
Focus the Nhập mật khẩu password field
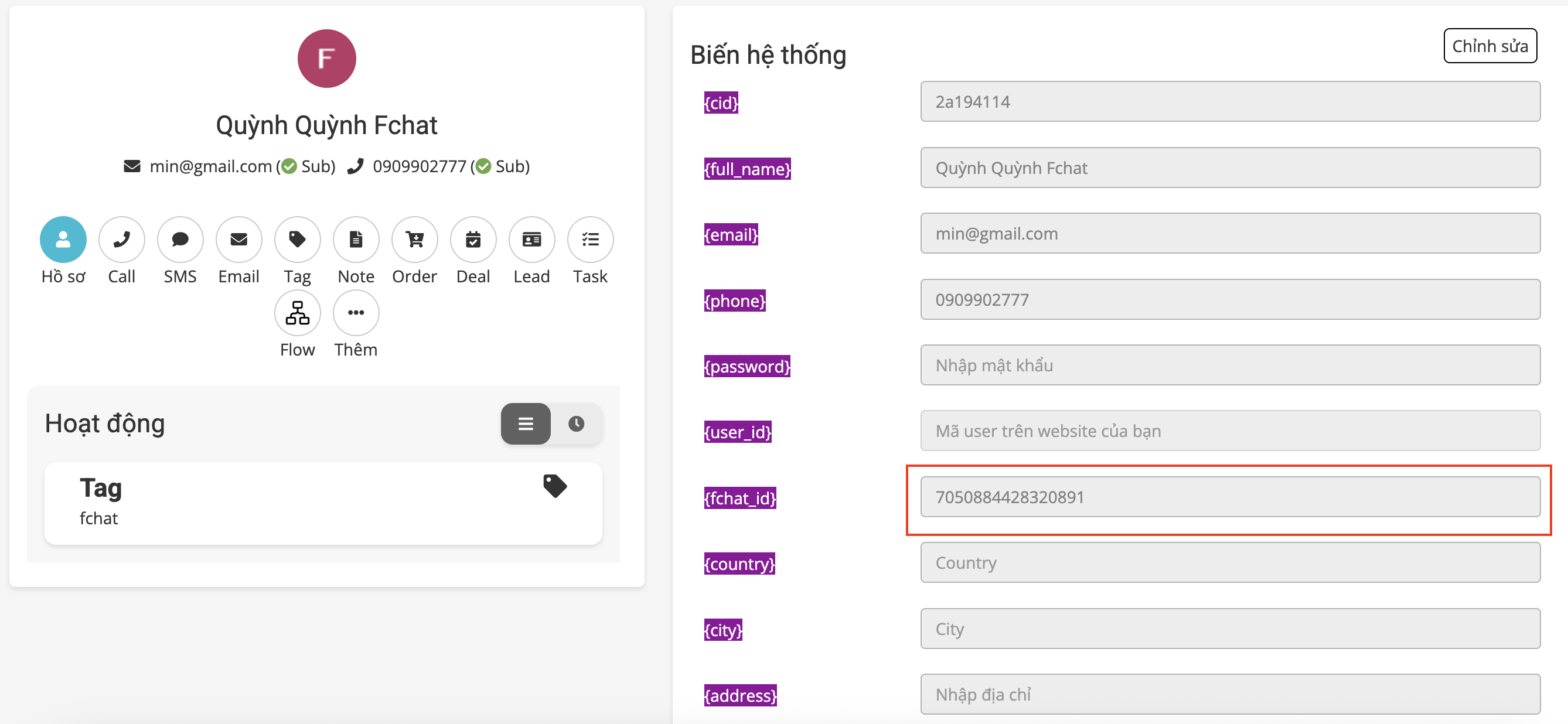click(1230, 365)
